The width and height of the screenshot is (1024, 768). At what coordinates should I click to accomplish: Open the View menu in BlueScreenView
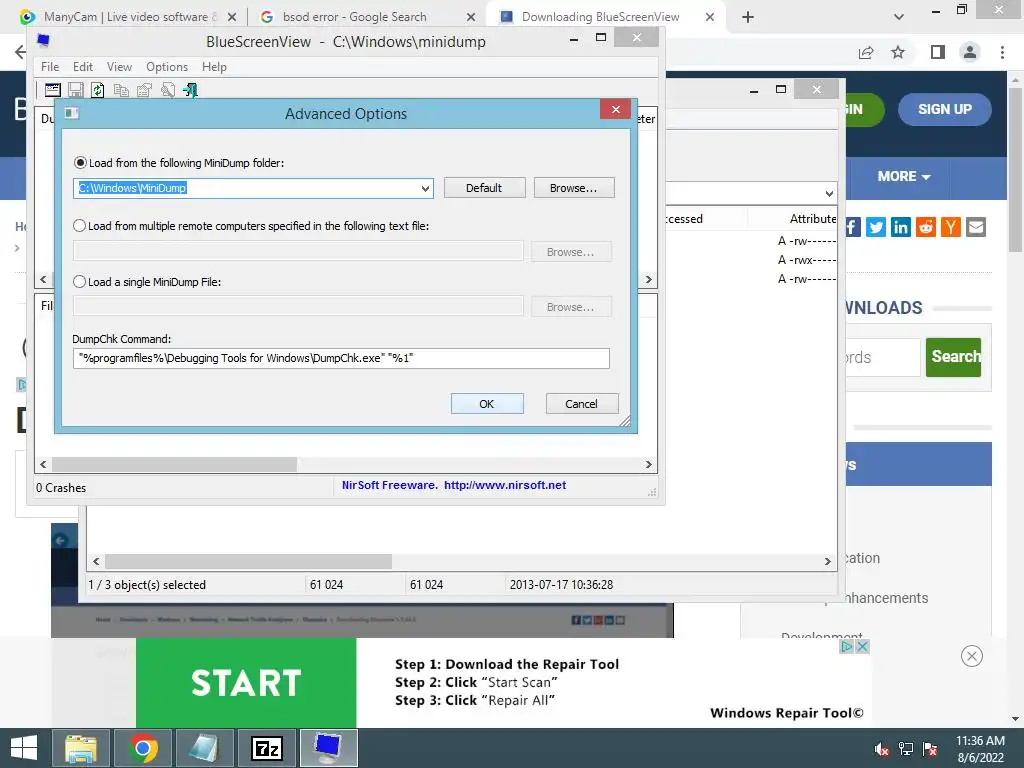tap(120, 67)
